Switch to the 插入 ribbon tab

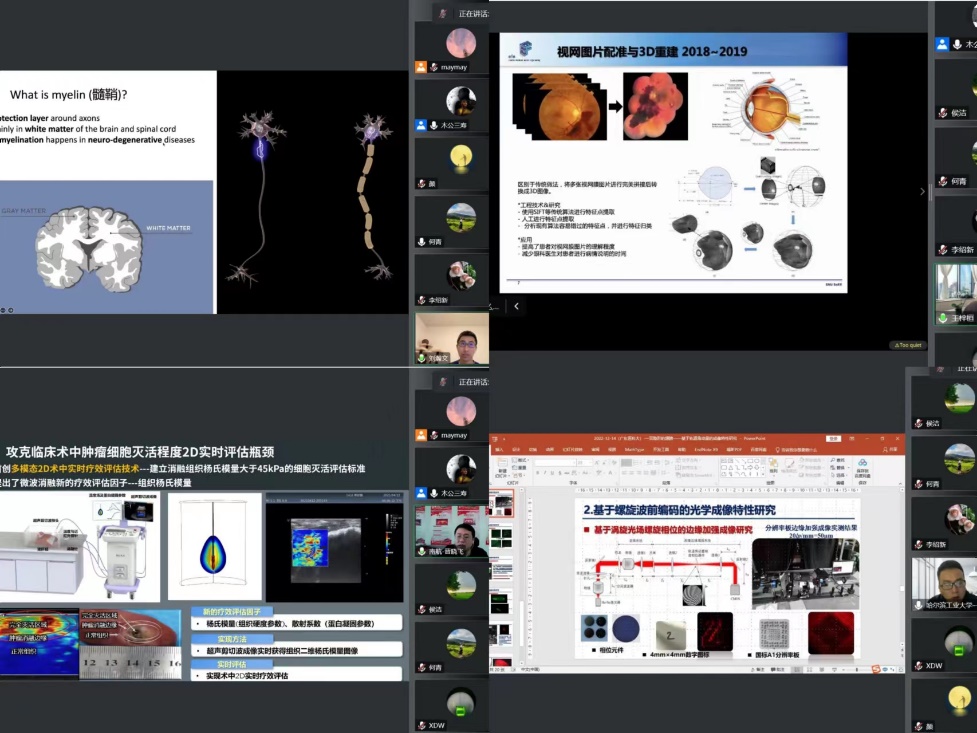pos(497,452)
